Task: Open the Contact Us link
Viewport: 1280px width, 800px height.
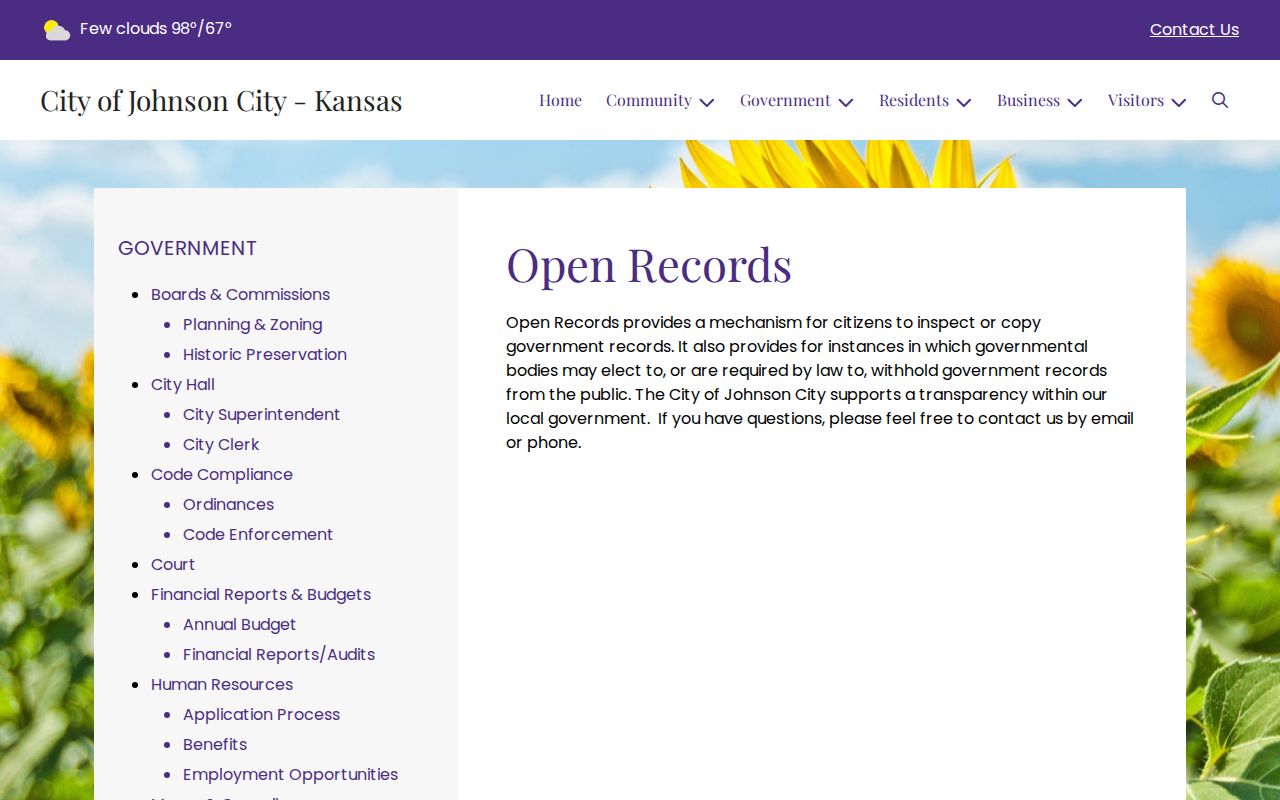Action: tap(1194, 30)
